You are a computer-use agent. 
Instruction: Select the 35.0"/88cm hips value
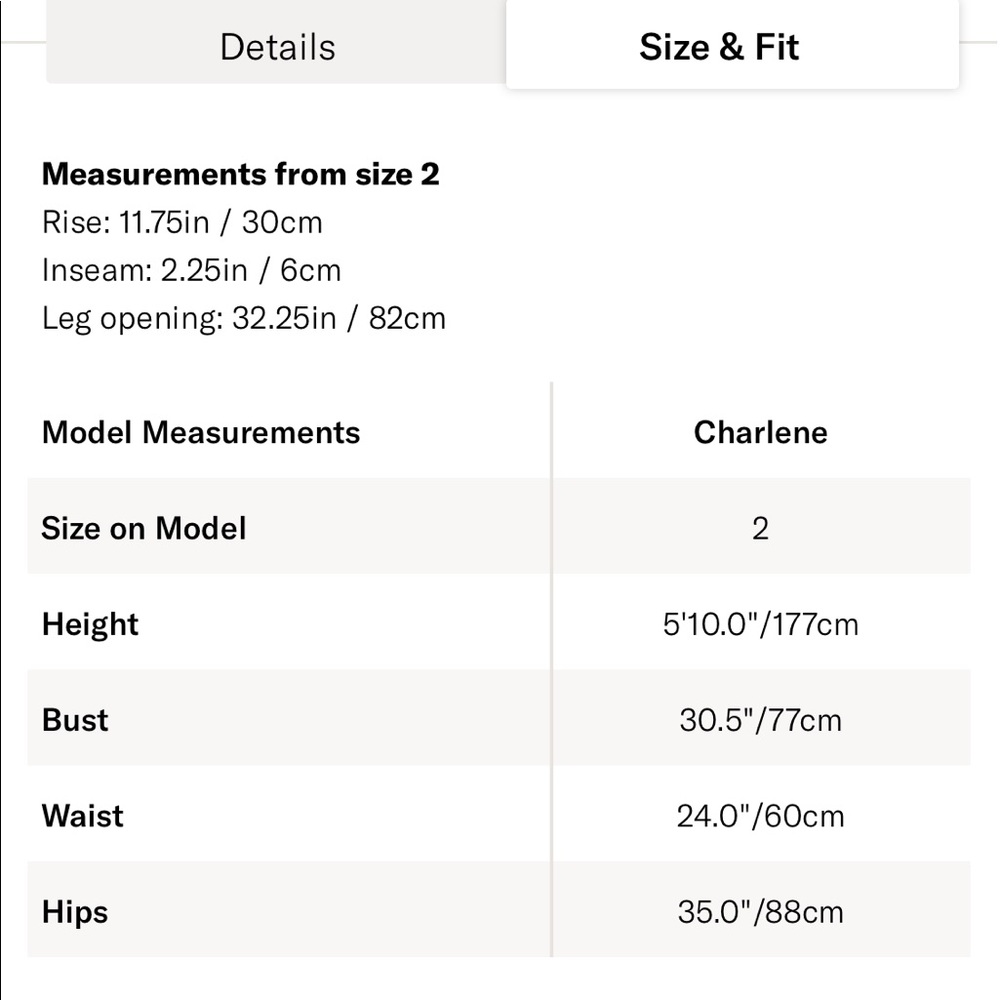pyautogui.click(x=760, y=911)
